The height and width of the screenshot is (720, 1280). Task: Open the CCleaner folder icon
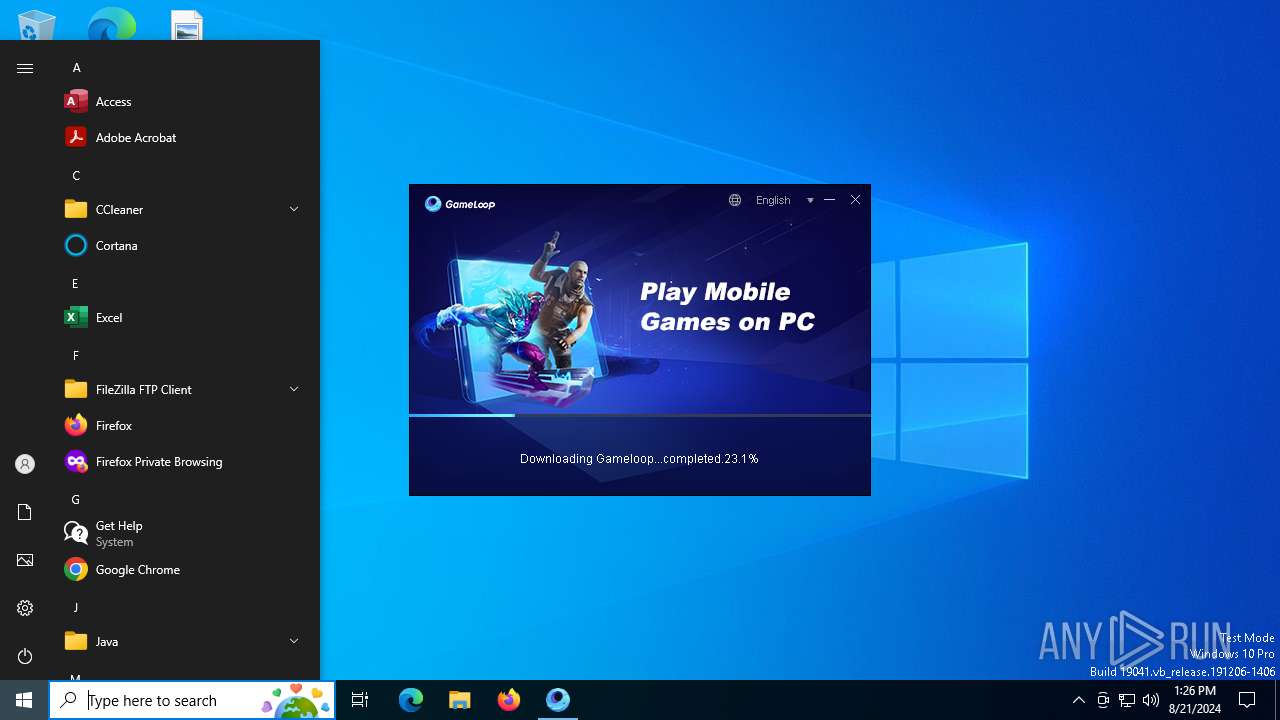coord(76,209)
